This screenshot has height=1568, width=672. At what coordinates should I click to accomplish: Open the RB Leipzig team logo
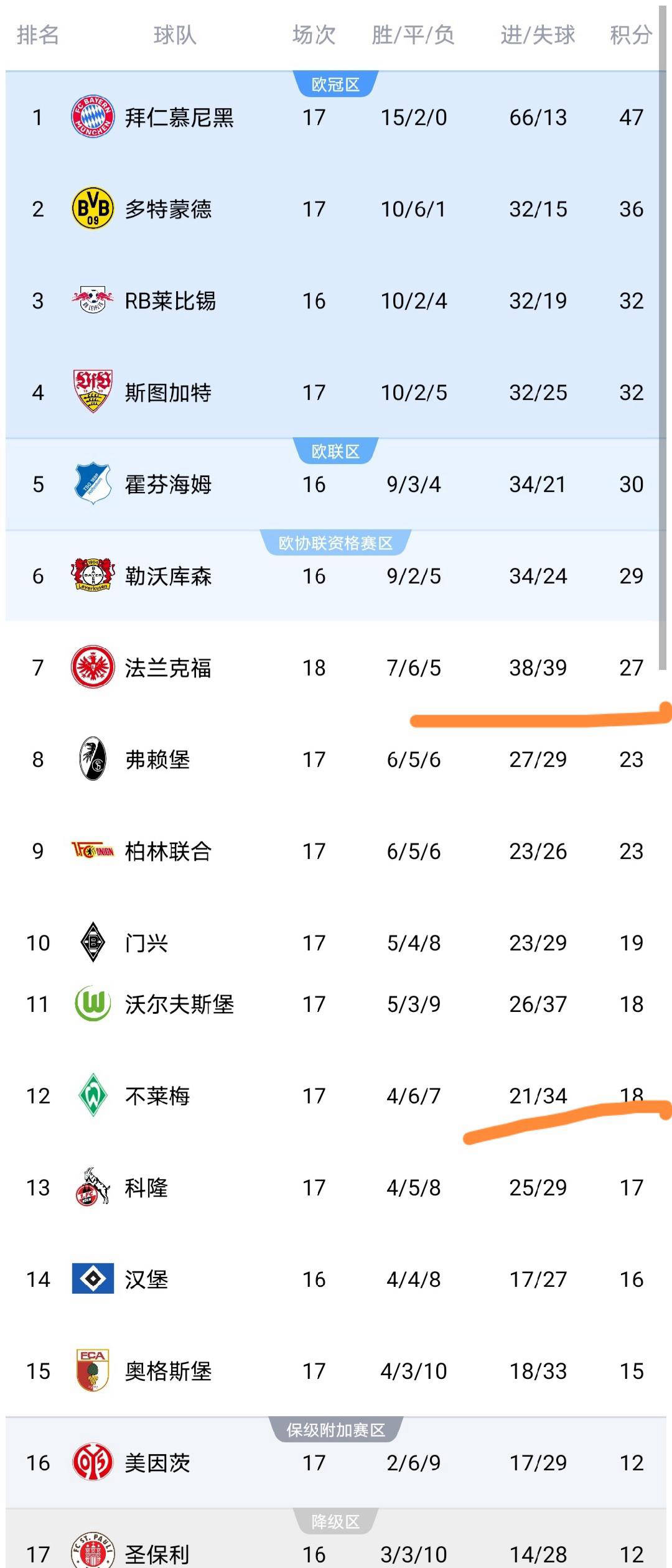click(x=93, y=300)
